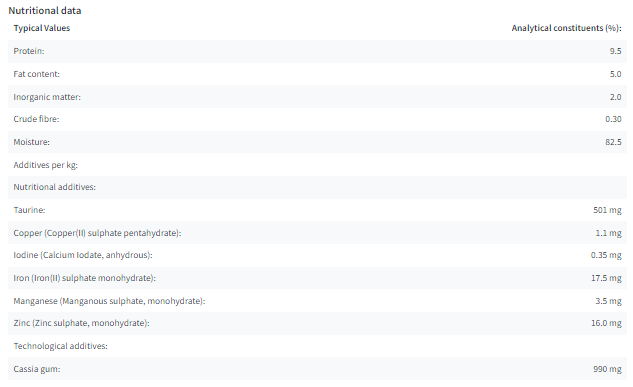633x387 pixels.
Task: Click 'Zinc (Zinc sulphate, monohydrate):' label
Action: 82,323
